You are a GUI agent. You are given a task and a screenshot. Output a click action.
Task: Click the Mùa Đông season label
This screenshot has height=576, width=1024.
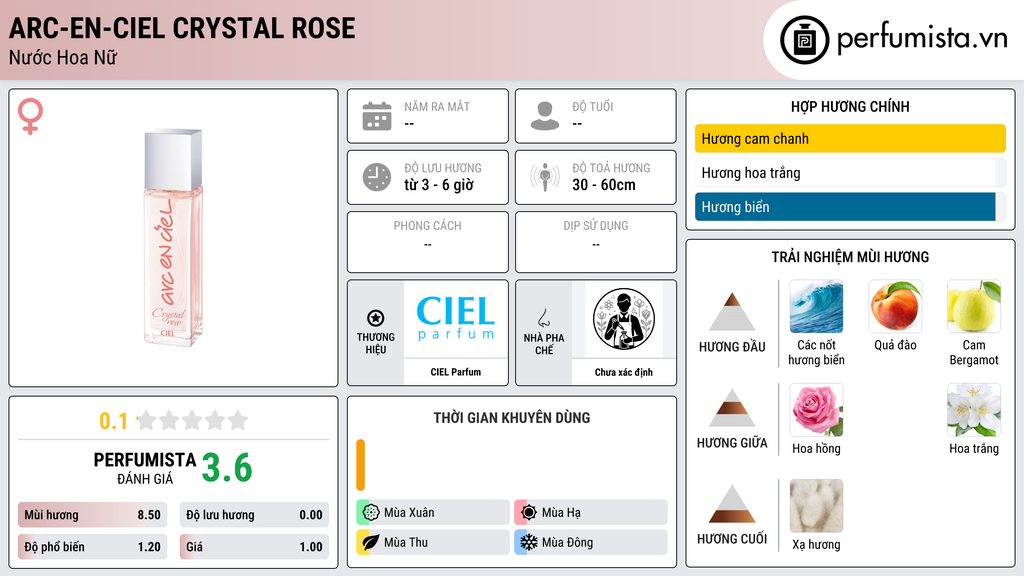(568, 542)
